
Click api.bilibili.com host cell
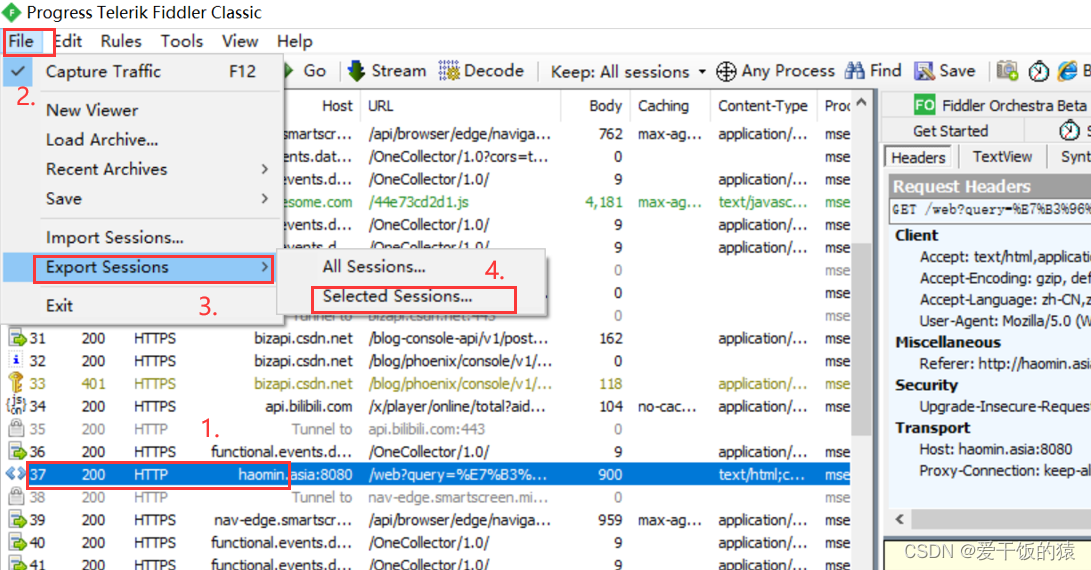[x=309, y=406]
